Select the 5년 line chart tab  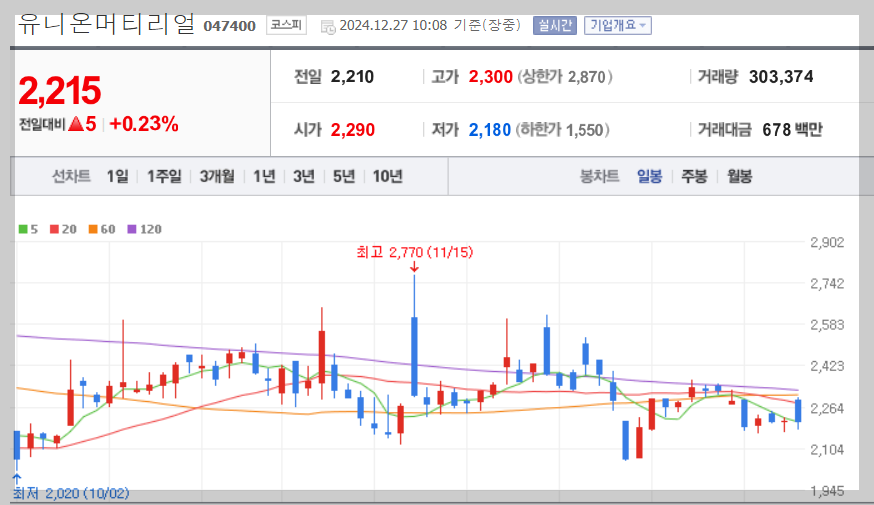[x=344, y=177]
